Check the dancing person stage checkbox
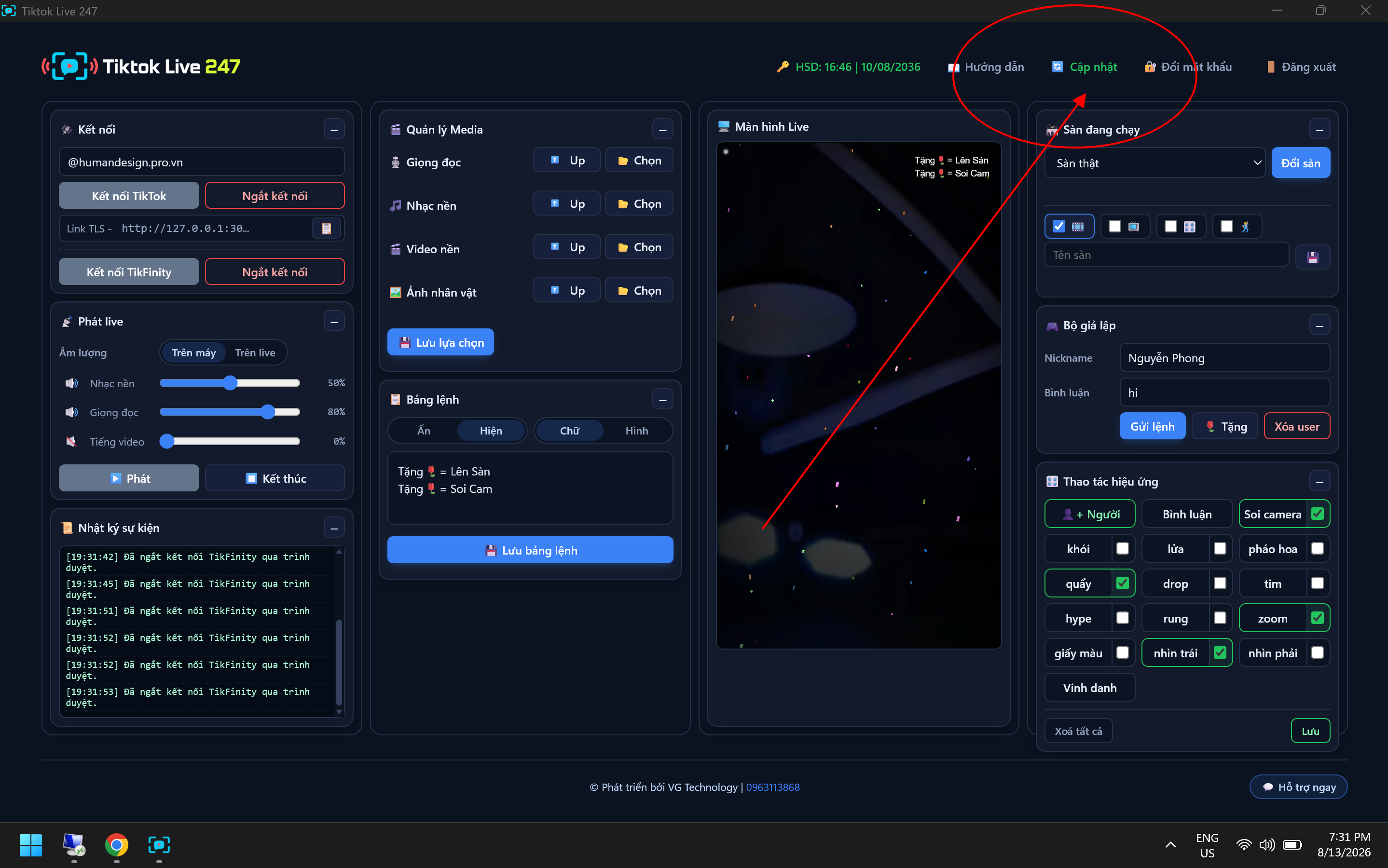1388x868 pixels. click(x=1227, y=226)
